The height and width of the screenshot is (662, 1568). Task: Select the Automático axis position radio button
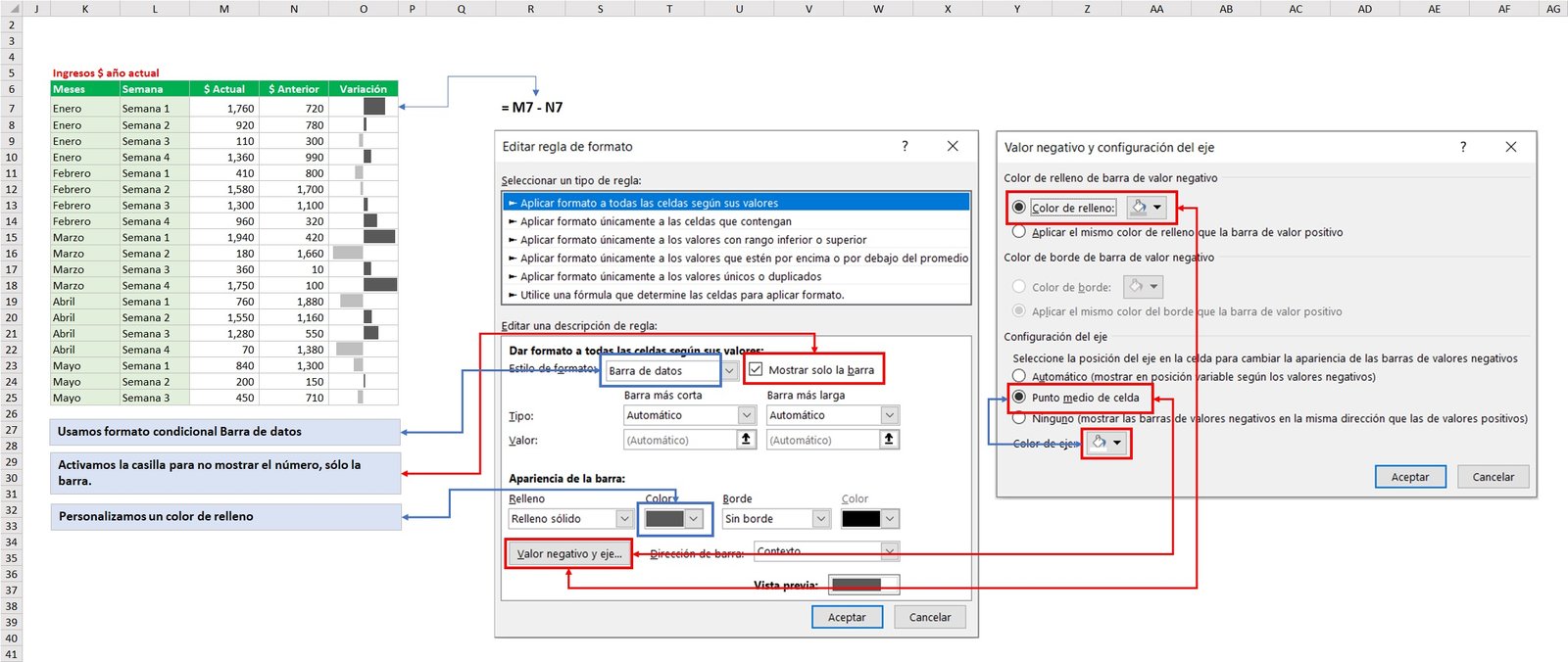point(1019,376)
